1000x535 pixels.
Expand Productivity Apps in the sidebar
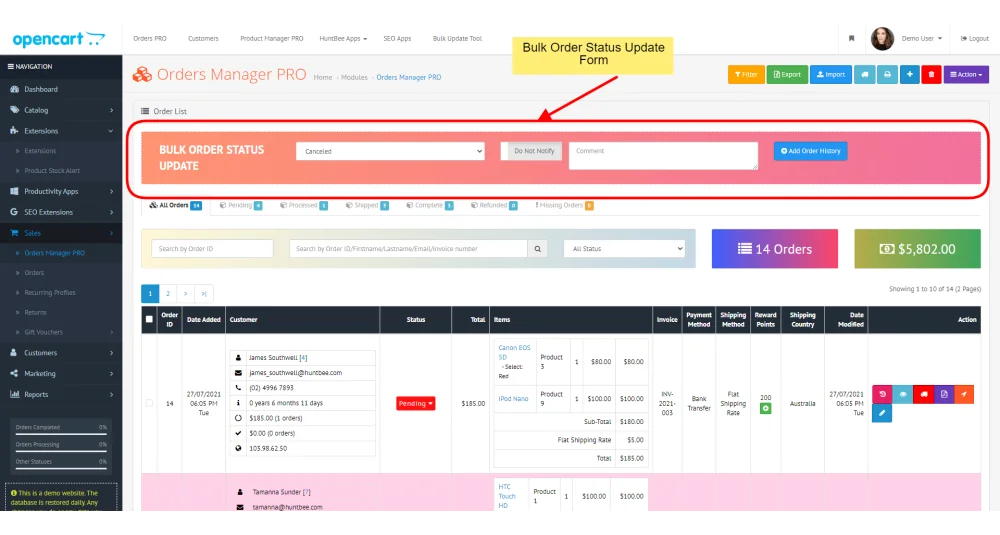[61, 191]
